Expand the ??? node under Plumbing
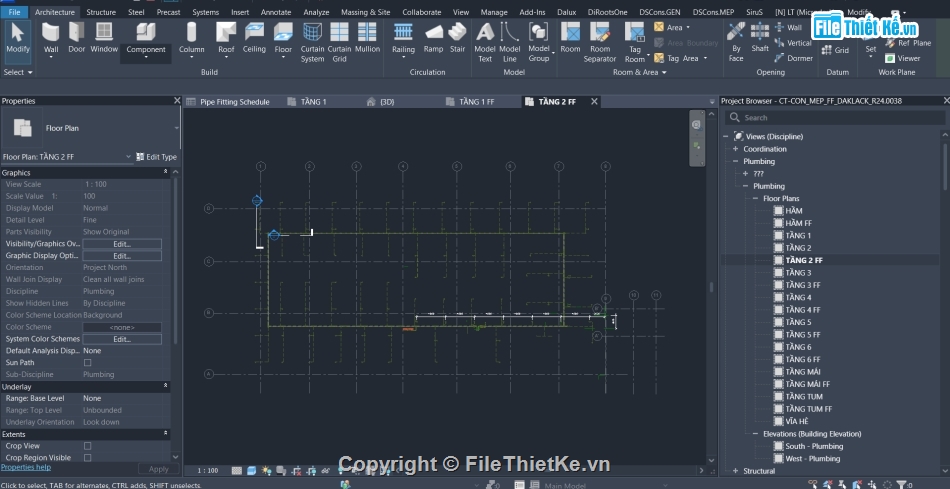The width and height of the screenshot is (950, 489). click(x=745, y=174)
